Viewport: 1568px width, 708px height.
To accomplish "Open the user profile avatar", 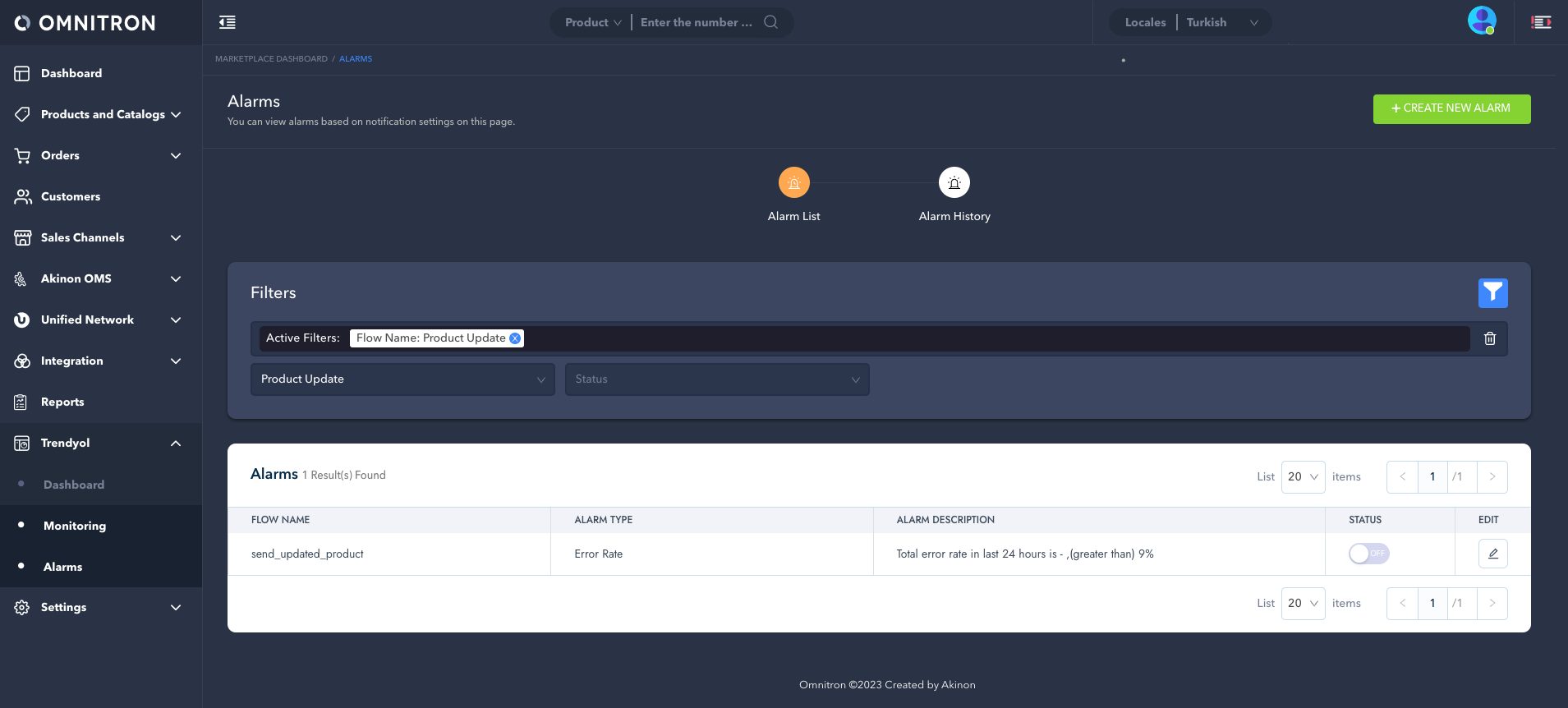I will coord(1482,21).
